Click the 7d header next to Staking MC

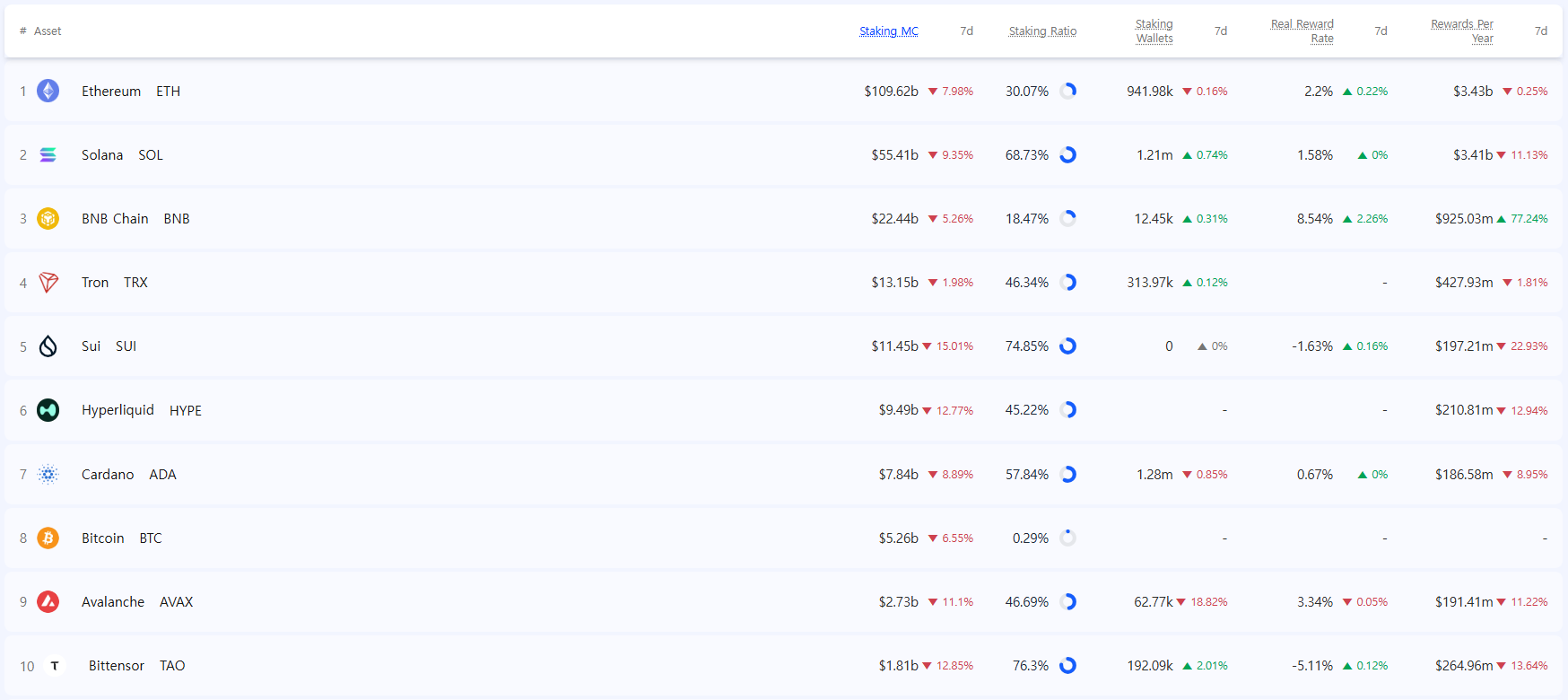966,31
